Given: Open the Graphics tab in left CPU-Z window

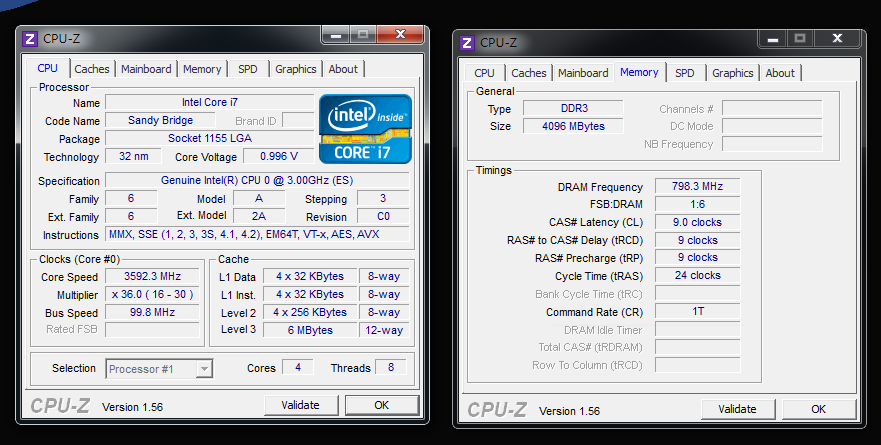Looking at the screenshot, I should coord(296,69).
